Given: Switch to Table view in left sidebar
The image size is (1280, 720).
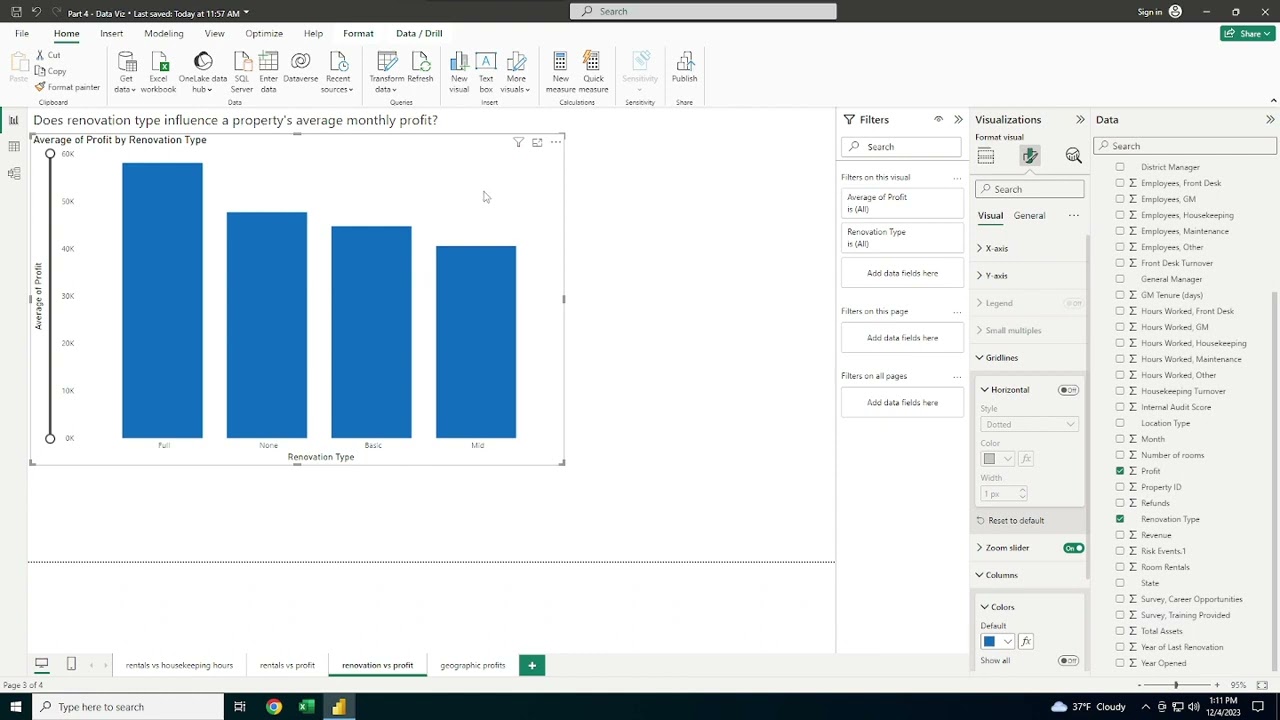Looking at the screenshot, I should [14, 147].
